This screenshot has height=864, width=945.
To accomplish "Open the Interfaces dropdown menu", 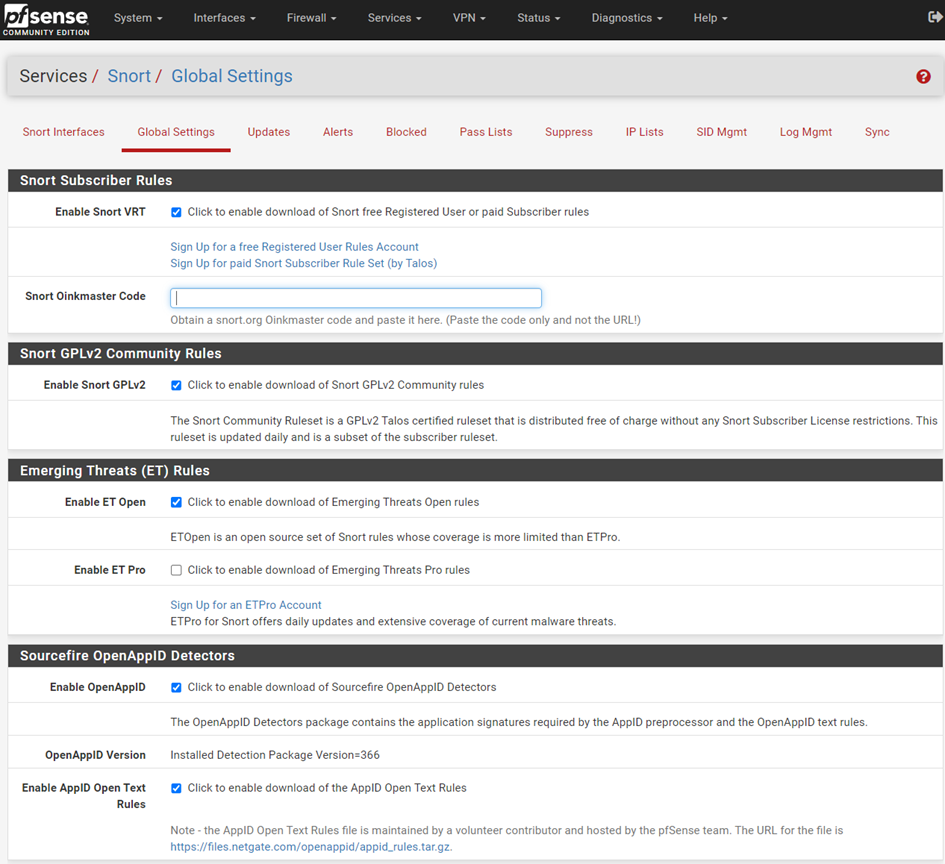I will pyautogui.click(x=224, y=18).
